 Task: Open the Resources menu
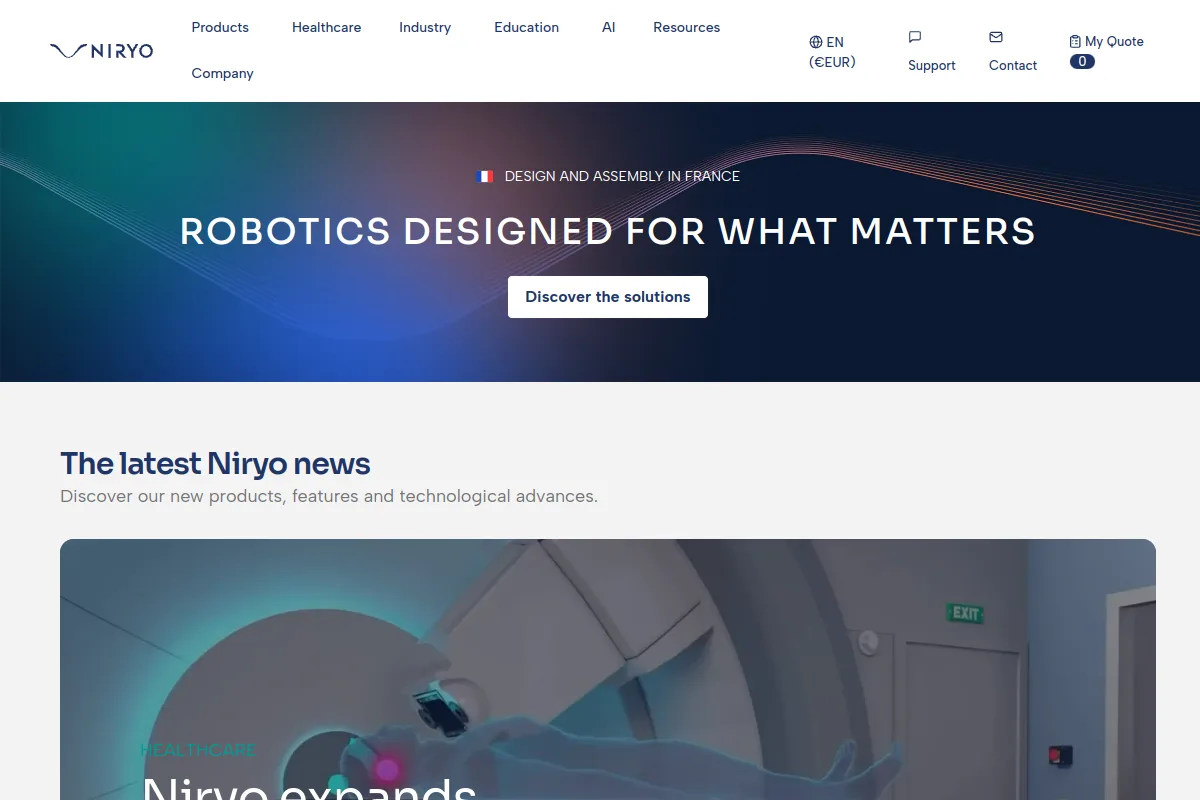(686, 27)
